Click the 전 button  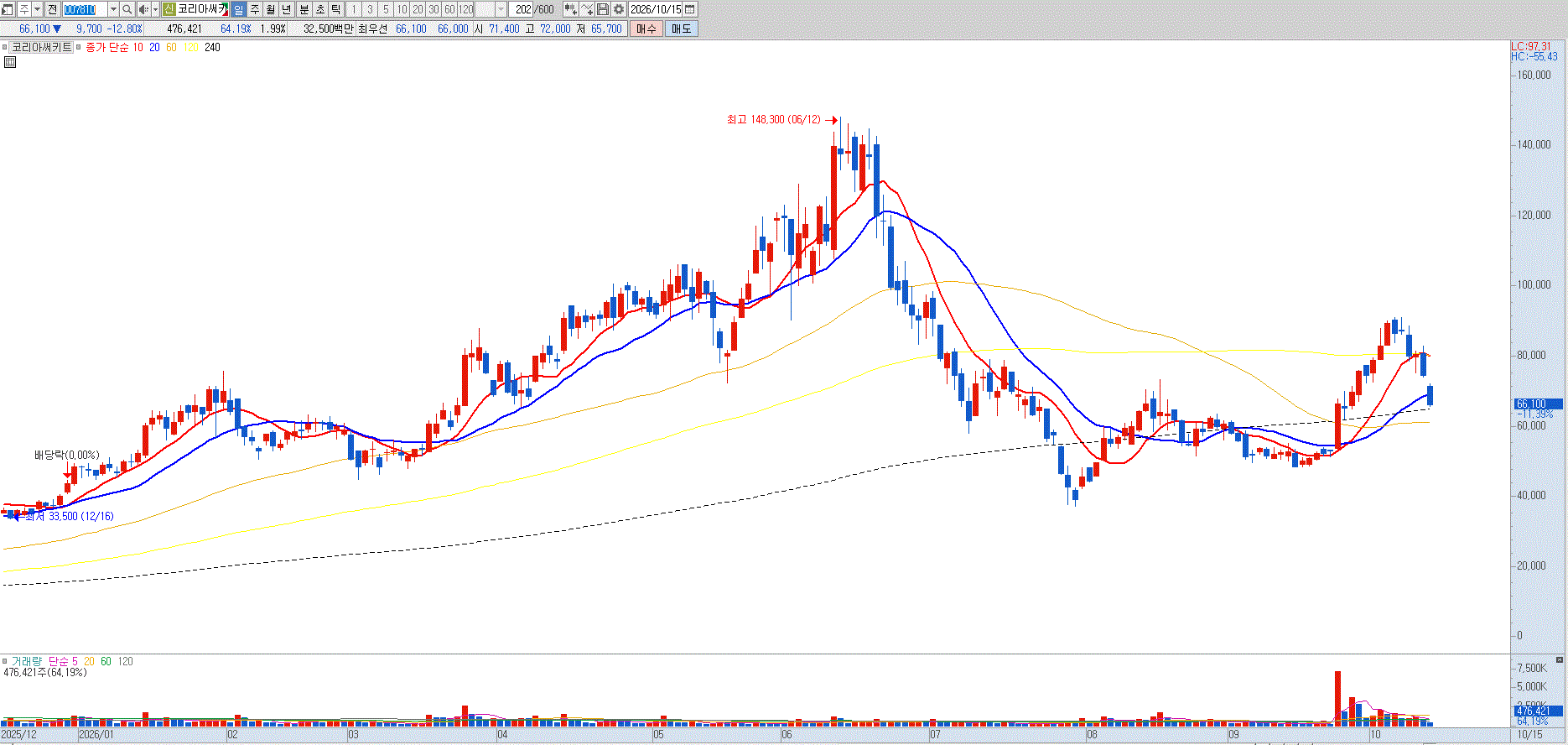pos(52,9)
